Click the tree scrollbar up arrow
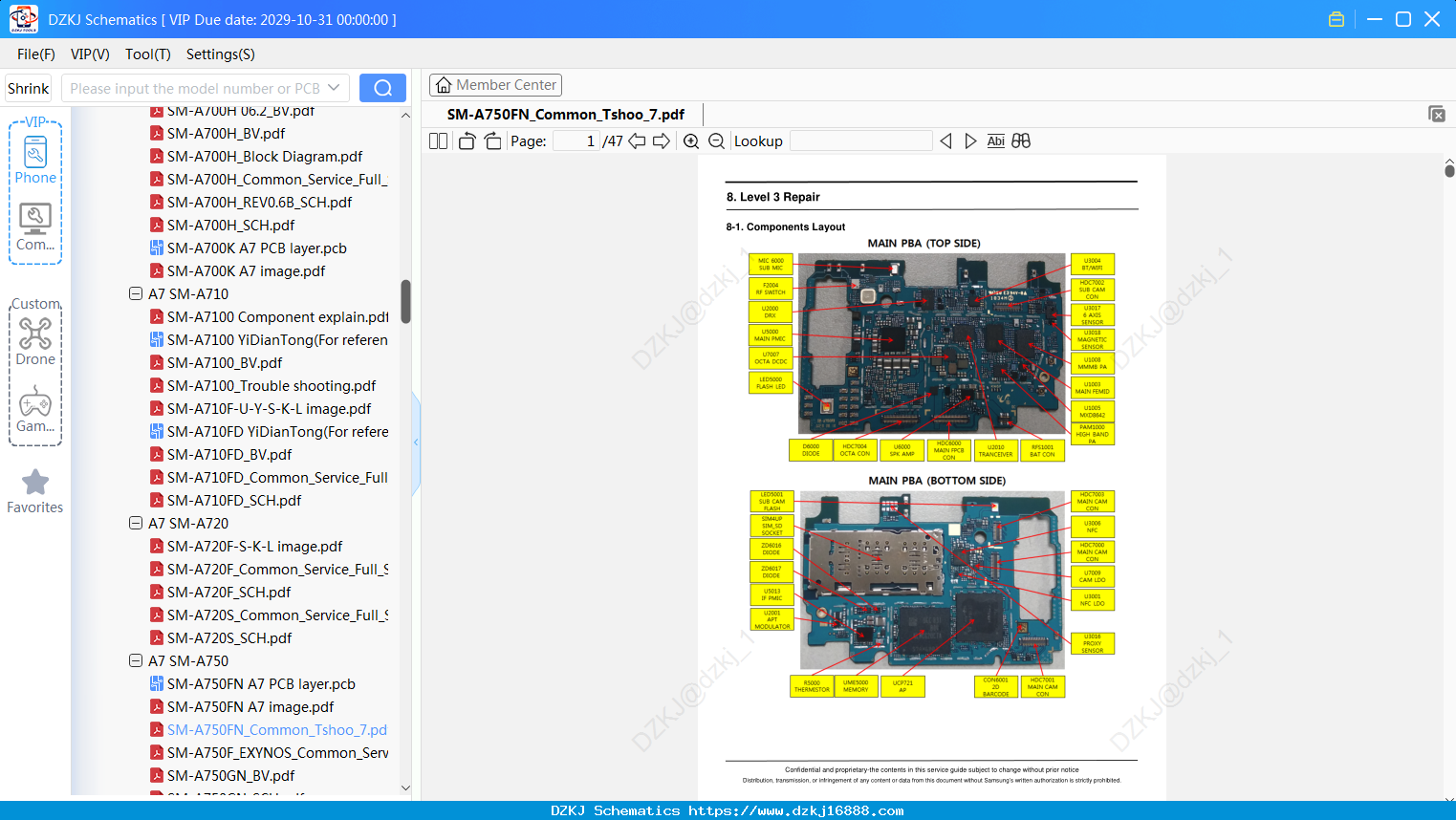The width and height of the screenshot is (1456, 820). pyautogui.click(x=405, y=115)
